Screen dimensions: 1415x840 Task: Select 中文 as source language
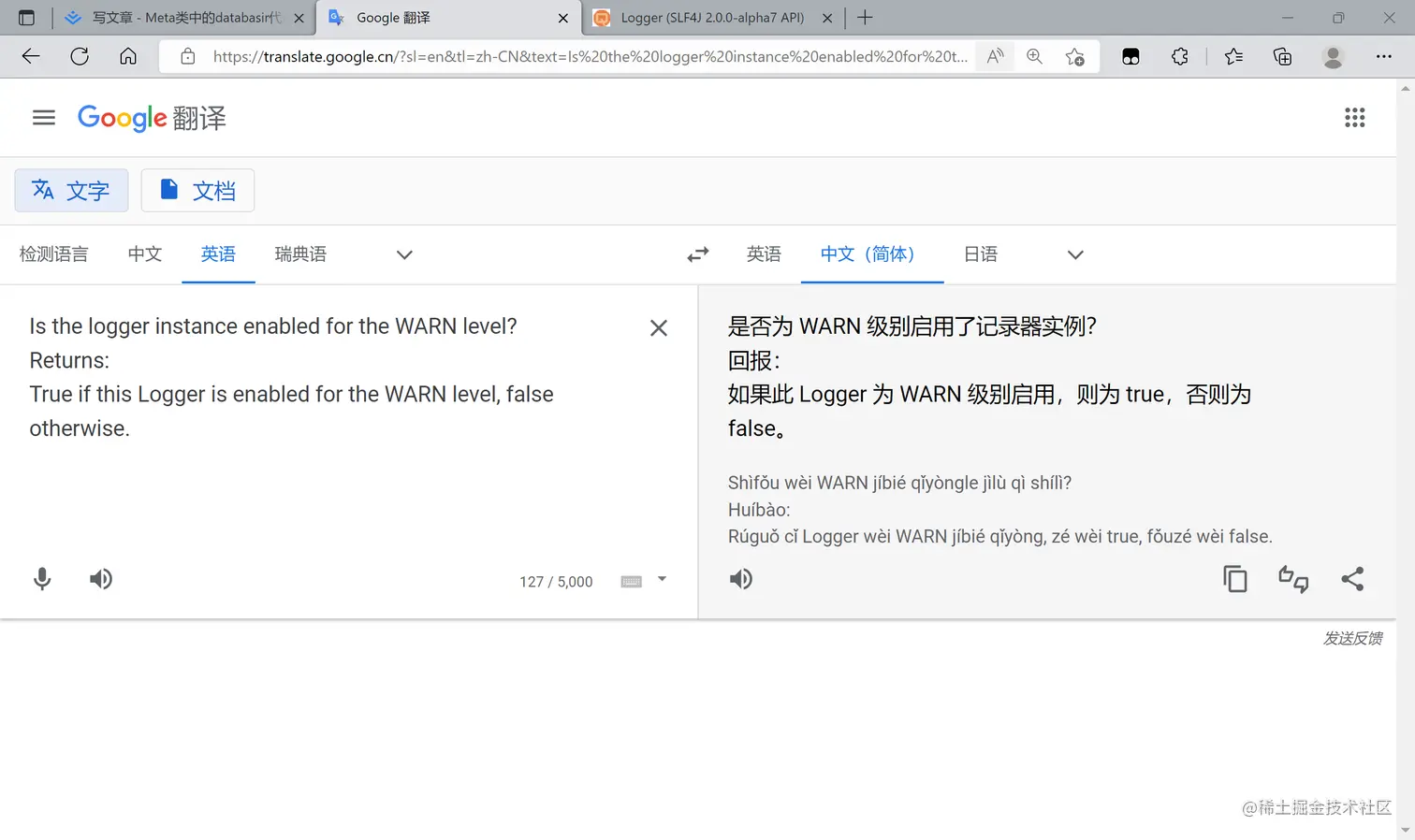point(145,254)
